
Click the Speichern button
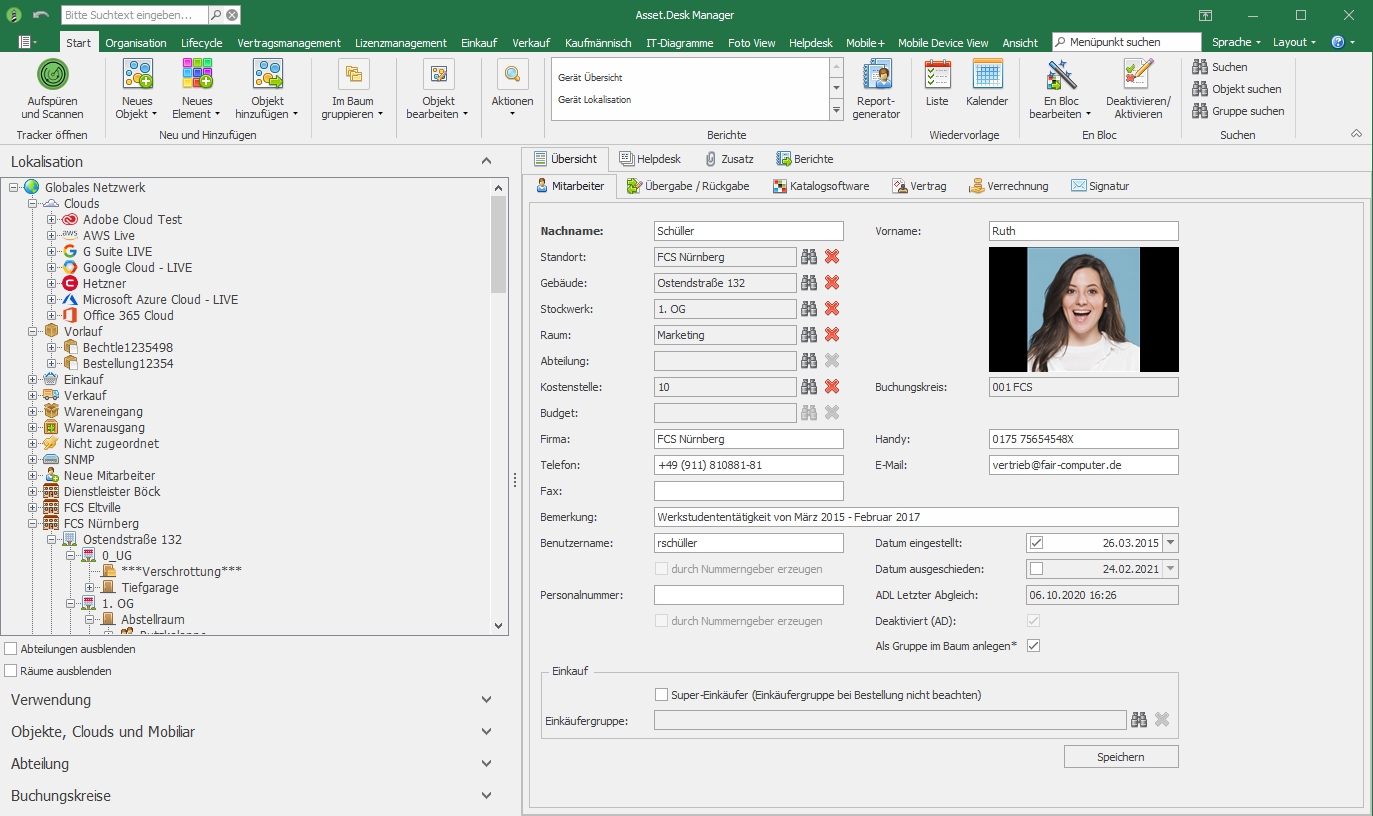(1120, 757)
